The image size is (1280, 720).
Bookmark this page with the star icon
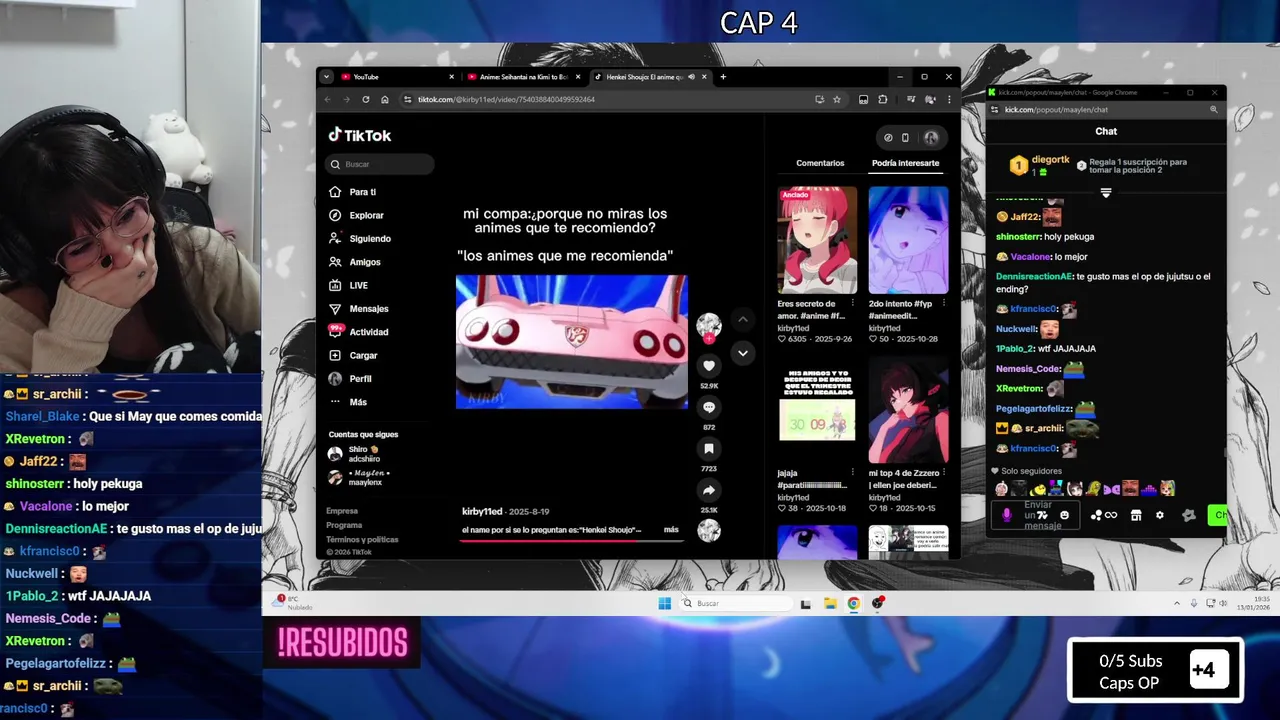(837, 99)
